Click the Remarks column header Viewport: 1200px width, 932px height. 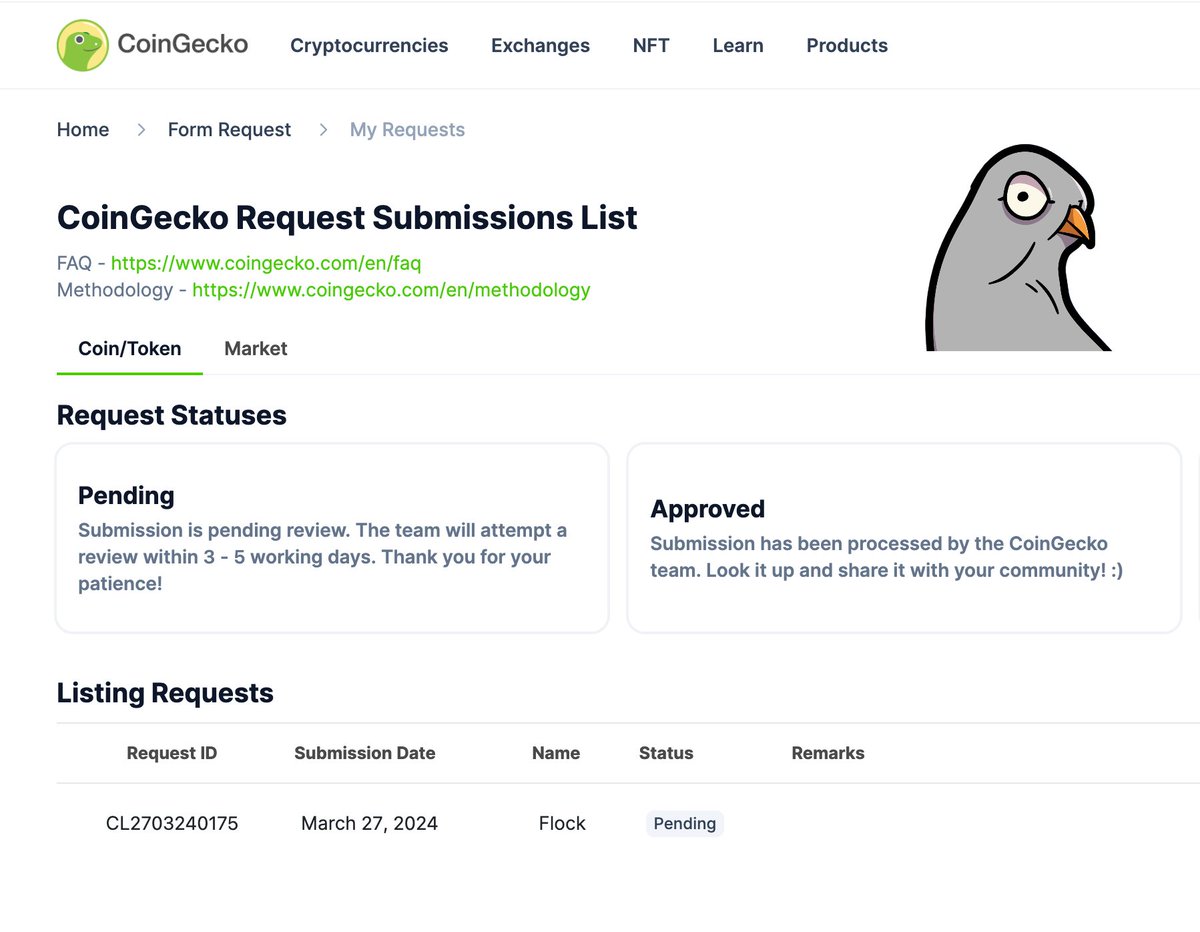(828, 753)
